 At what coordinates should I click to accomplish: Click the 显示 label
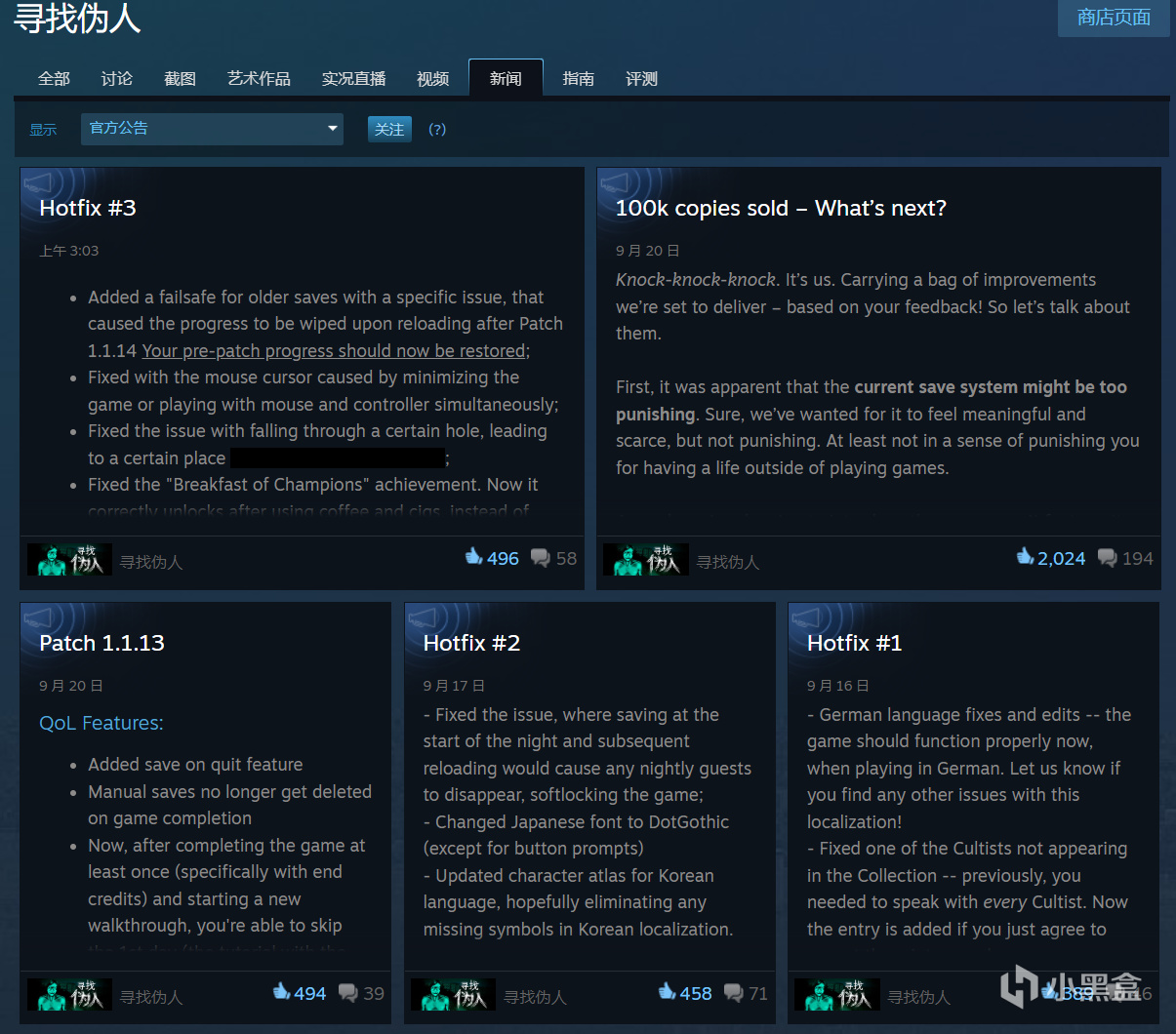(43, 130)
